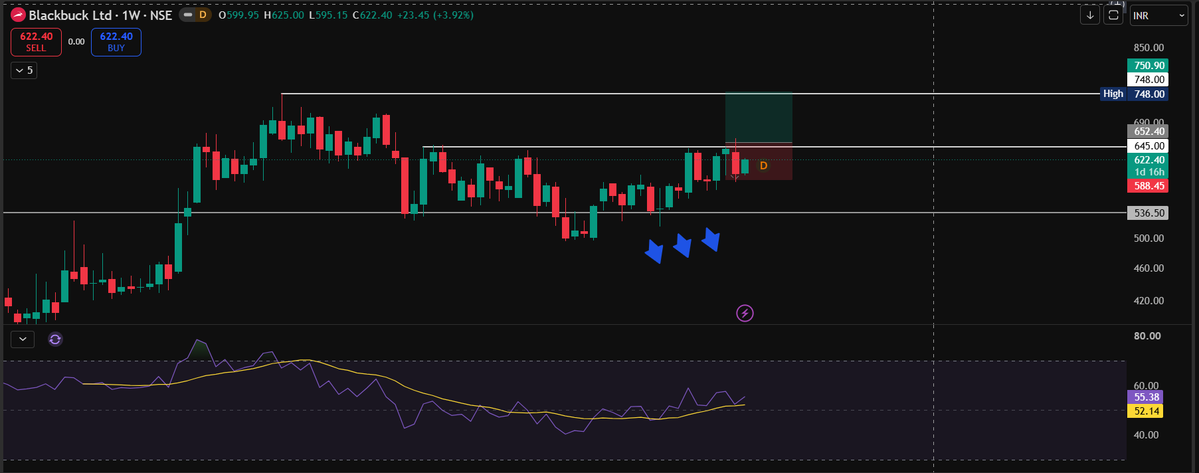The image size is (1199, 473).
Task: Click the 80.00 RSI axis label
Action: [1149, 335]
